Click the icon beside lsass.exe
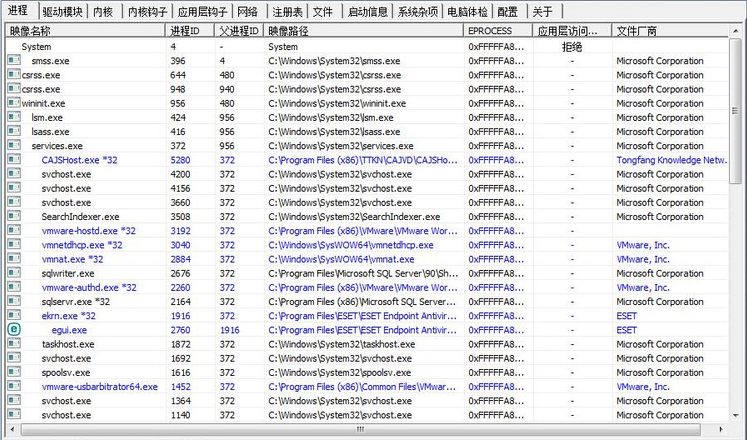The image size is (747, 440). (14, 131)
